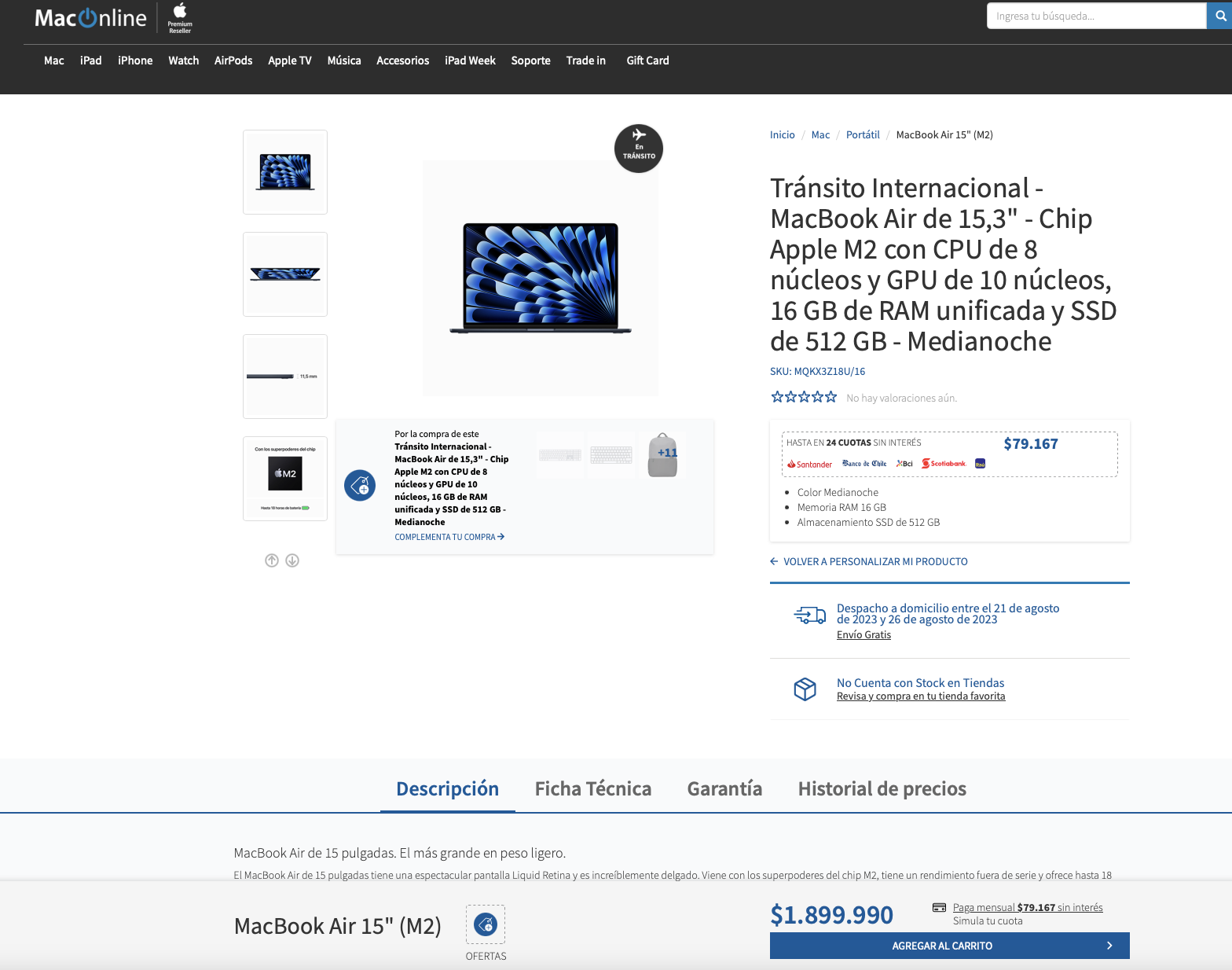Open the Trade in menu item
Viewport: 1232px width, 970px height.
(x=586, y=61)
